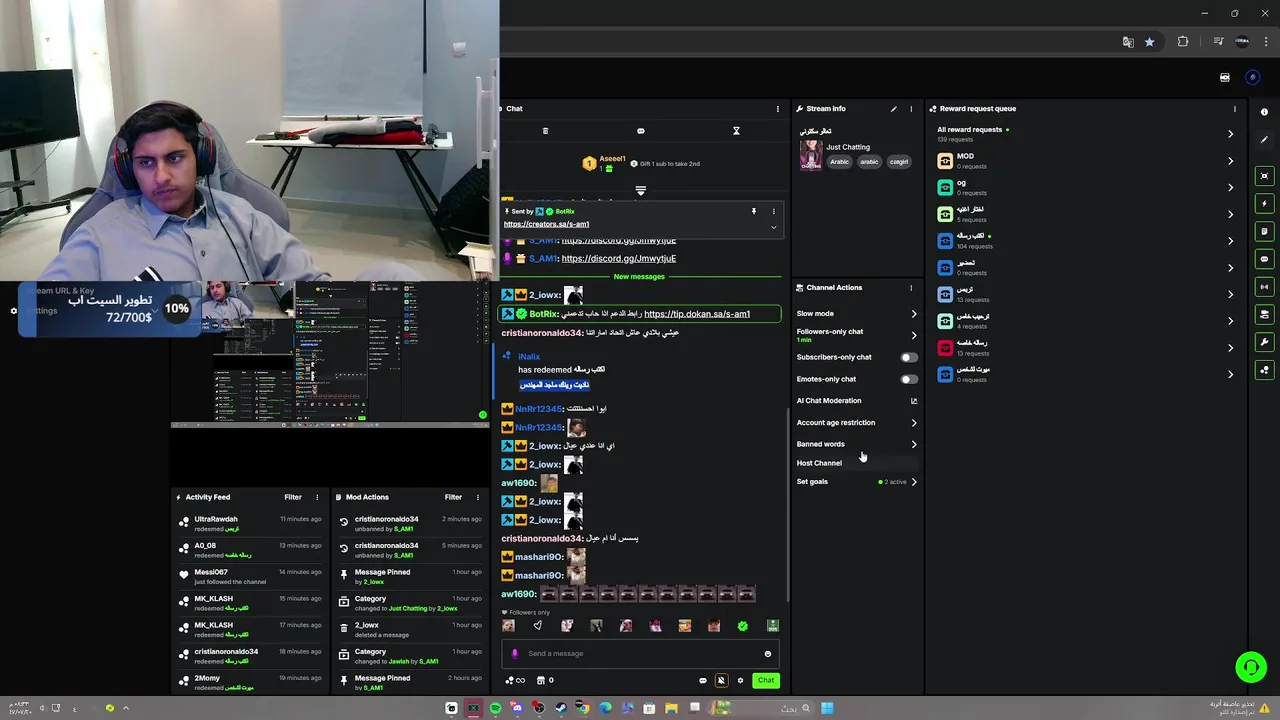The width and height of the screenshot is (1280, 720).
Task: Expand the MOD reward requests
Action: (x=1230, y=161)
